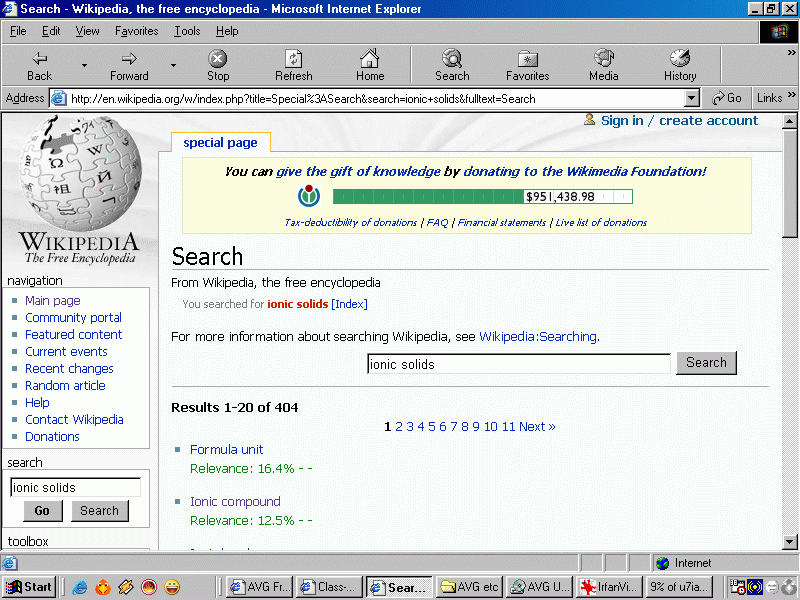Expand the address bar URL dropdown
The width and height of the screenshot is (800, 600).
[691, 98]
